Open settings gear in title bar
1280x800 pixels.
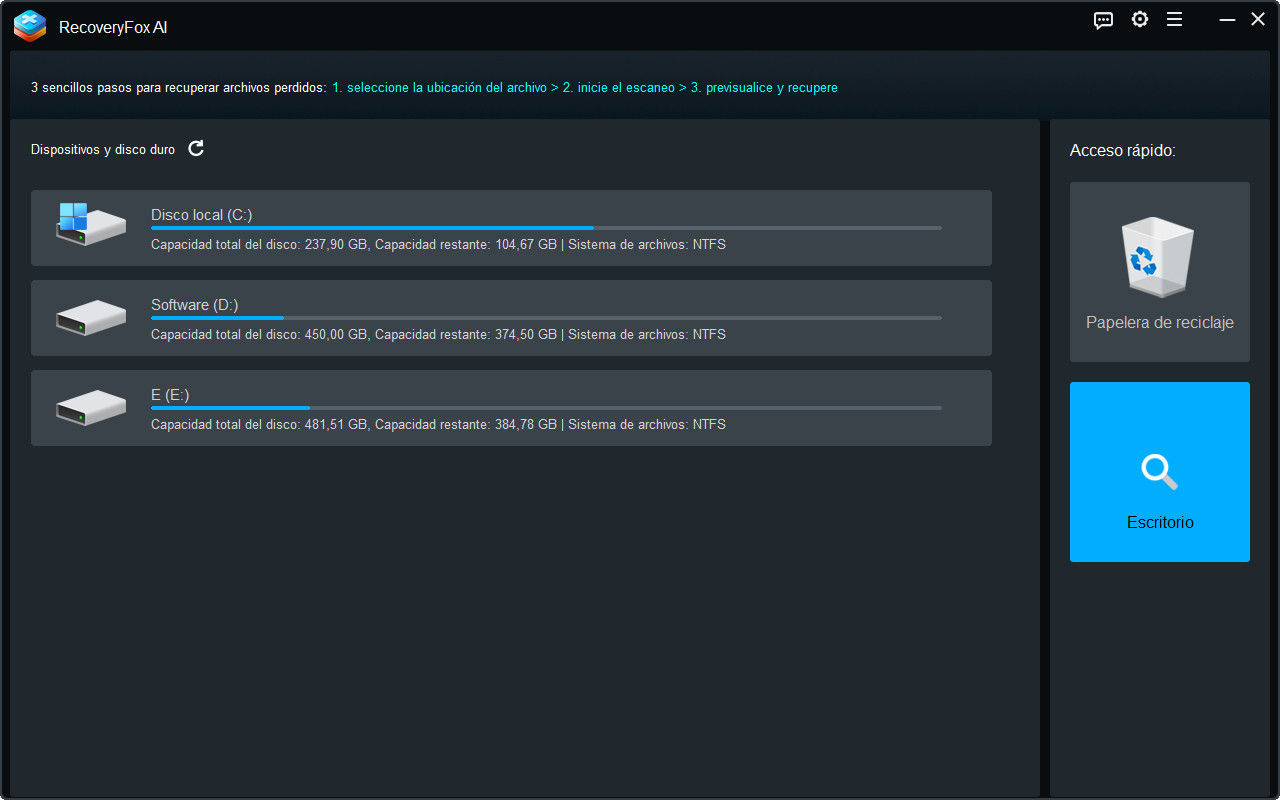[1140, 20]
